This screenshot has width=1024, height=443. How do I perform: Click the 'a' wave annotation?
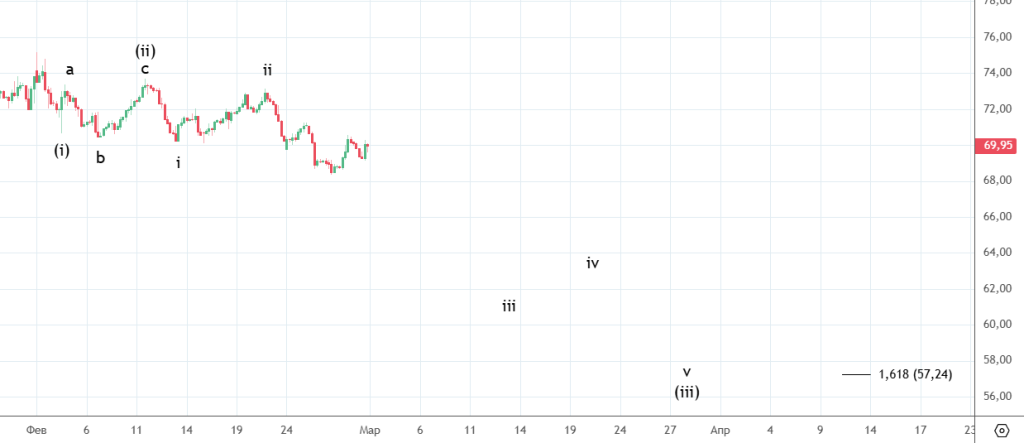pos(70,70)
